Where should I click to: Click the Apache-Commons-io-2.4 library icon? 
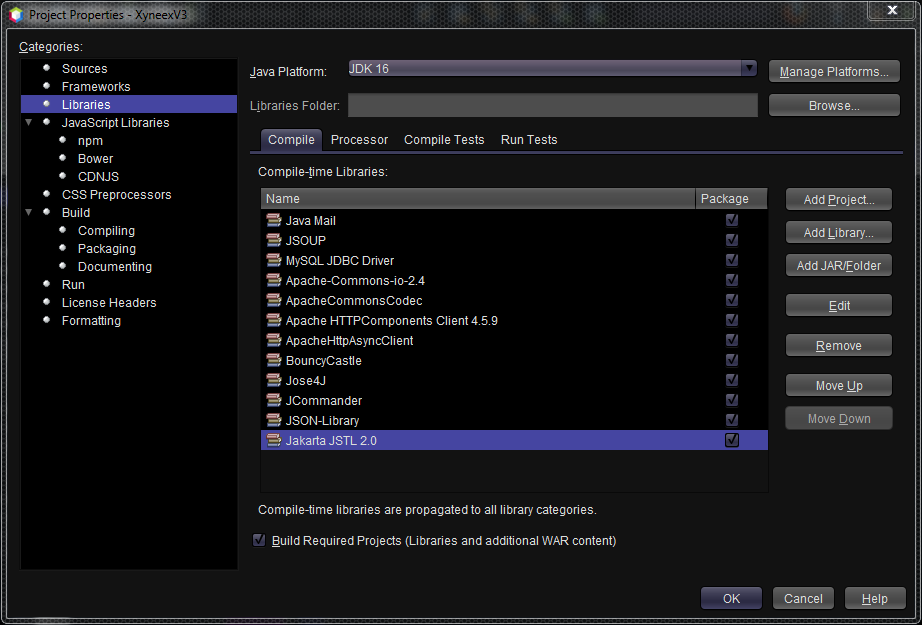click(x=273, y=280)
